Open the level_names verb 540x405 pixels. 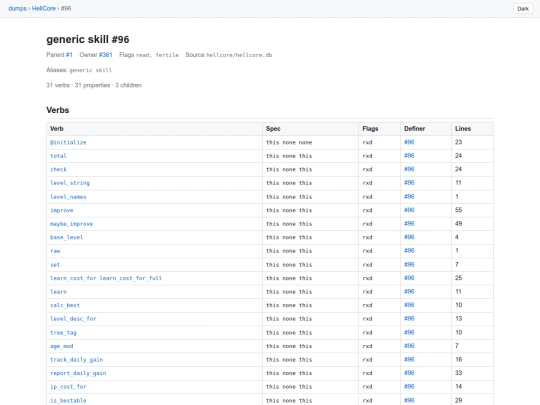click(68, 197)
